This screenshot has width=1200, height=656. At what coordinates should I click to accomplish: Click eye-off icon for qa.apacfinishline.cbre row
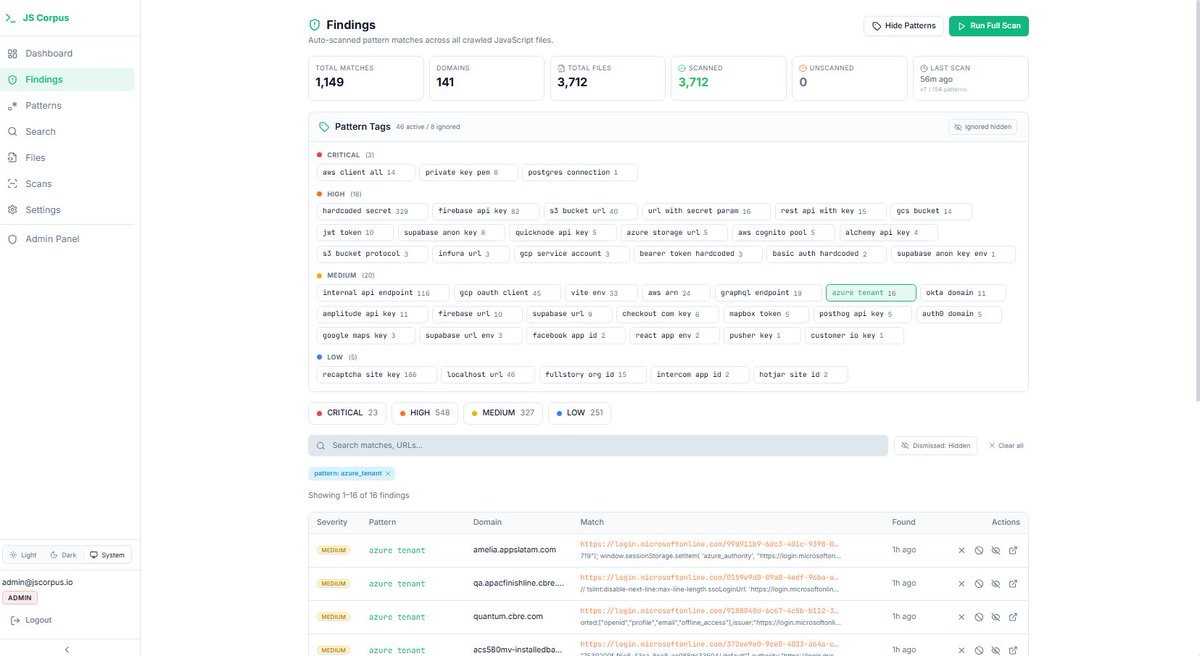(x=996, y=583)
